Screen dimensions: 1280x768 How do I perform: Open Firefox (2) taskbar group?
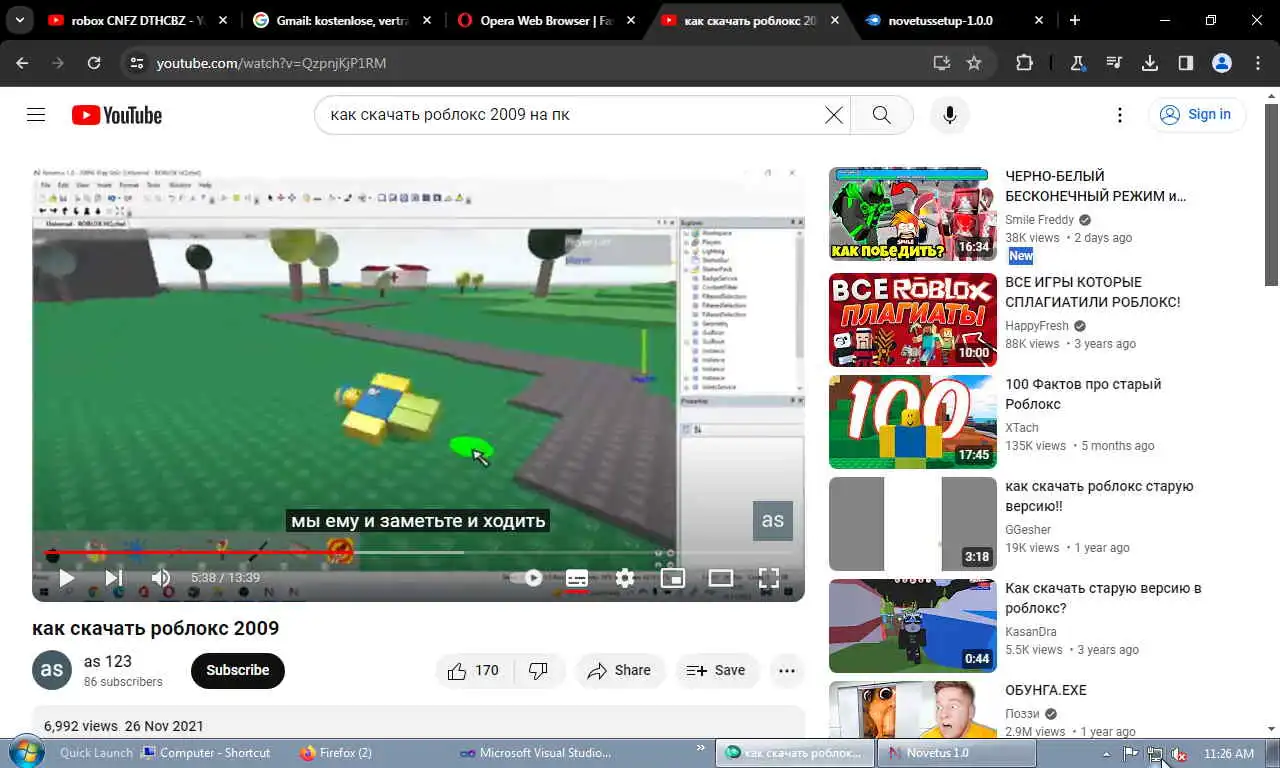point(336,753)
